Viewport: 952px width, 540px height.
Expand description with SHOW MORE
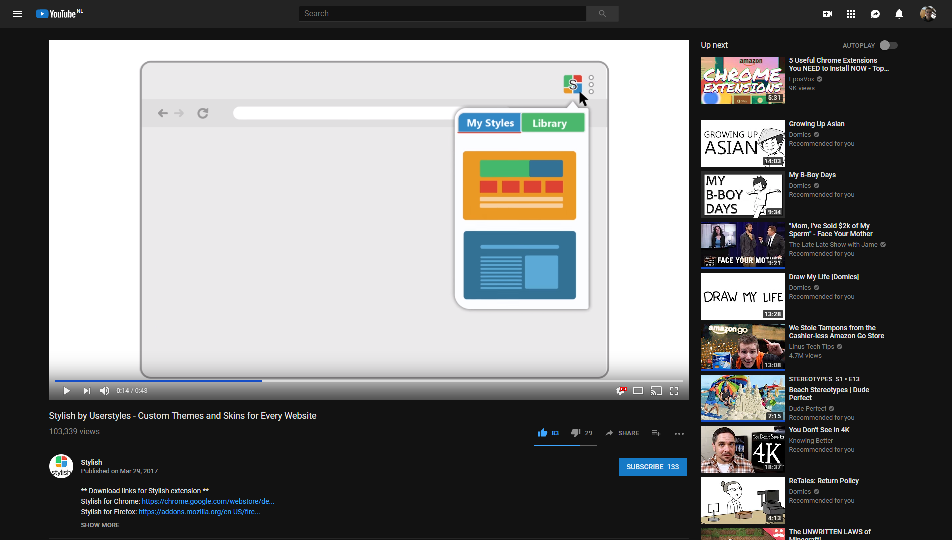click(100, 525)
